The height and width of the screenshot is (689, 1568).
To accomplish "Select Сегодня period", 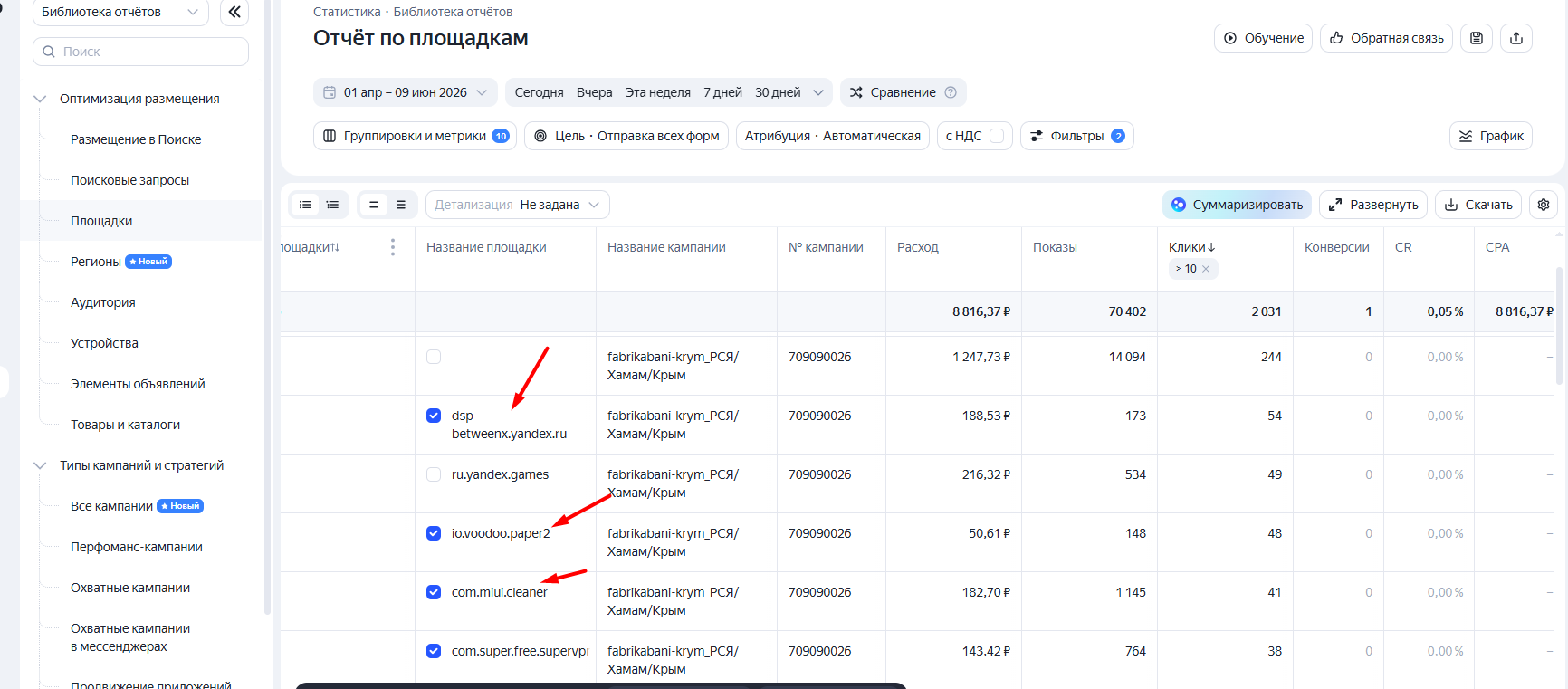I will point(540,92).
